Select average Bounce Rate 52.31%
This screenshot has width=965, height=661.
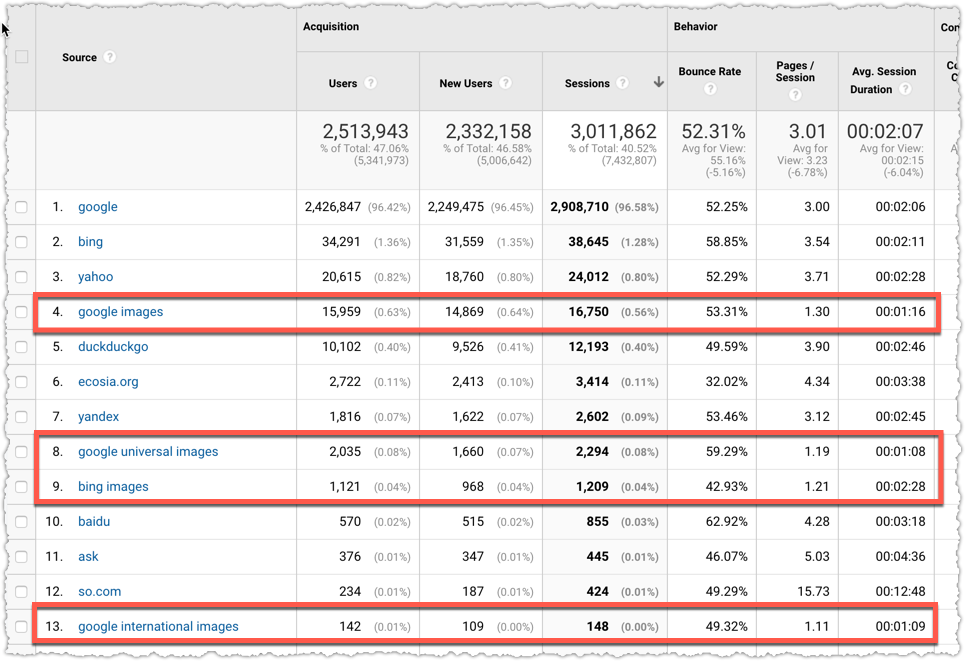click(713, 131)
